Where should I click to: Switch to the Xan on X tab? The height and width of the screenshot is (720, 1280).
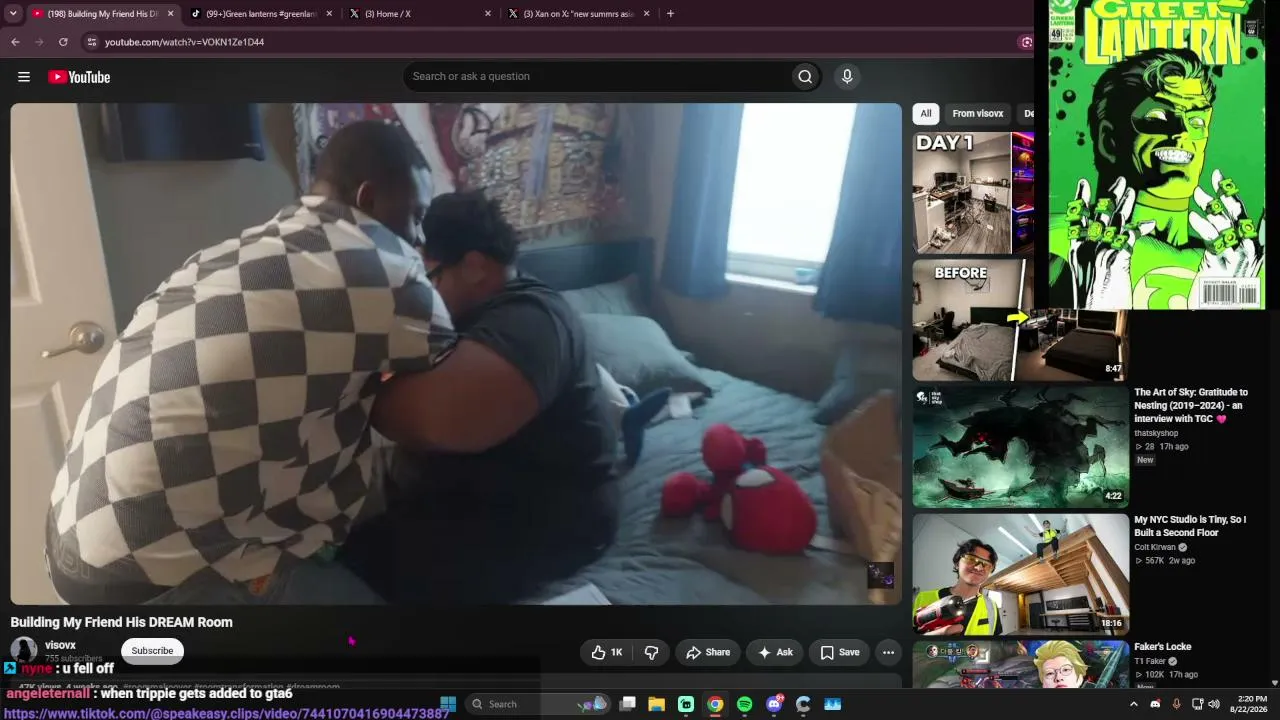(x=579, y=14)
